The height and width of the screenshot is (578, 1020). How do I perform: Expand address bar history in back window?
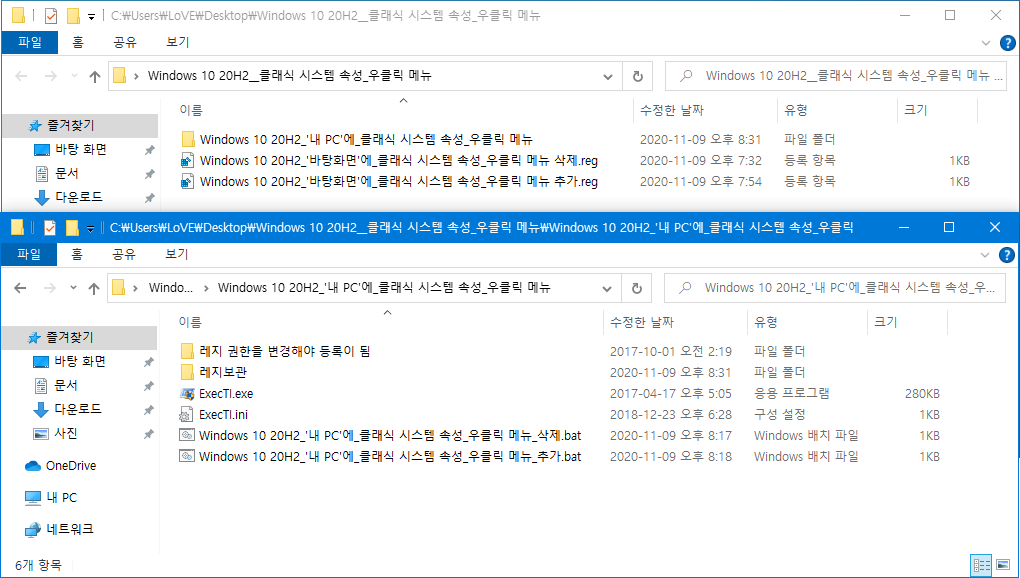pyautogui.click(x=608, y=77)
